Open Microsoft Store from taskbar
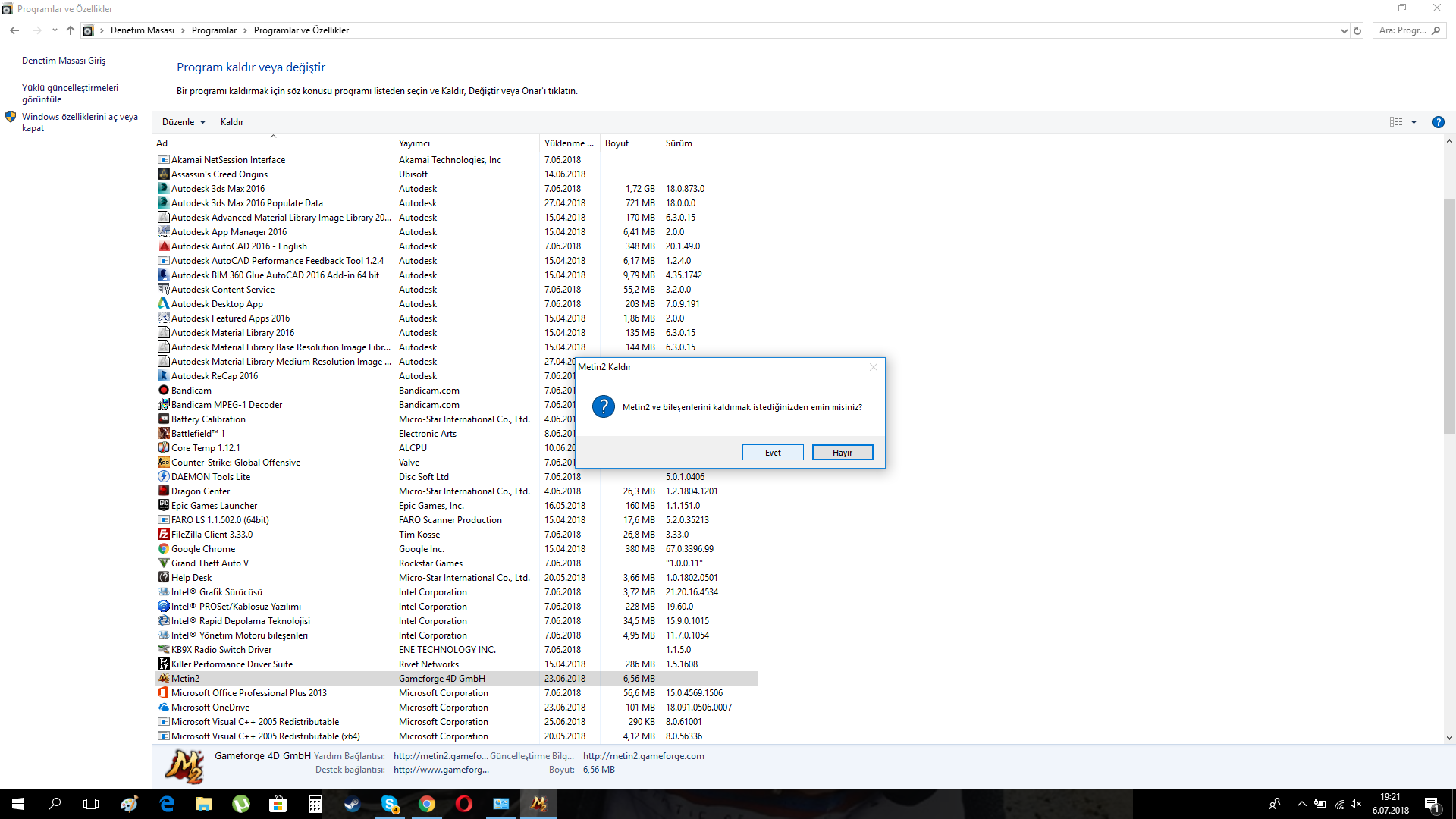 278,804
